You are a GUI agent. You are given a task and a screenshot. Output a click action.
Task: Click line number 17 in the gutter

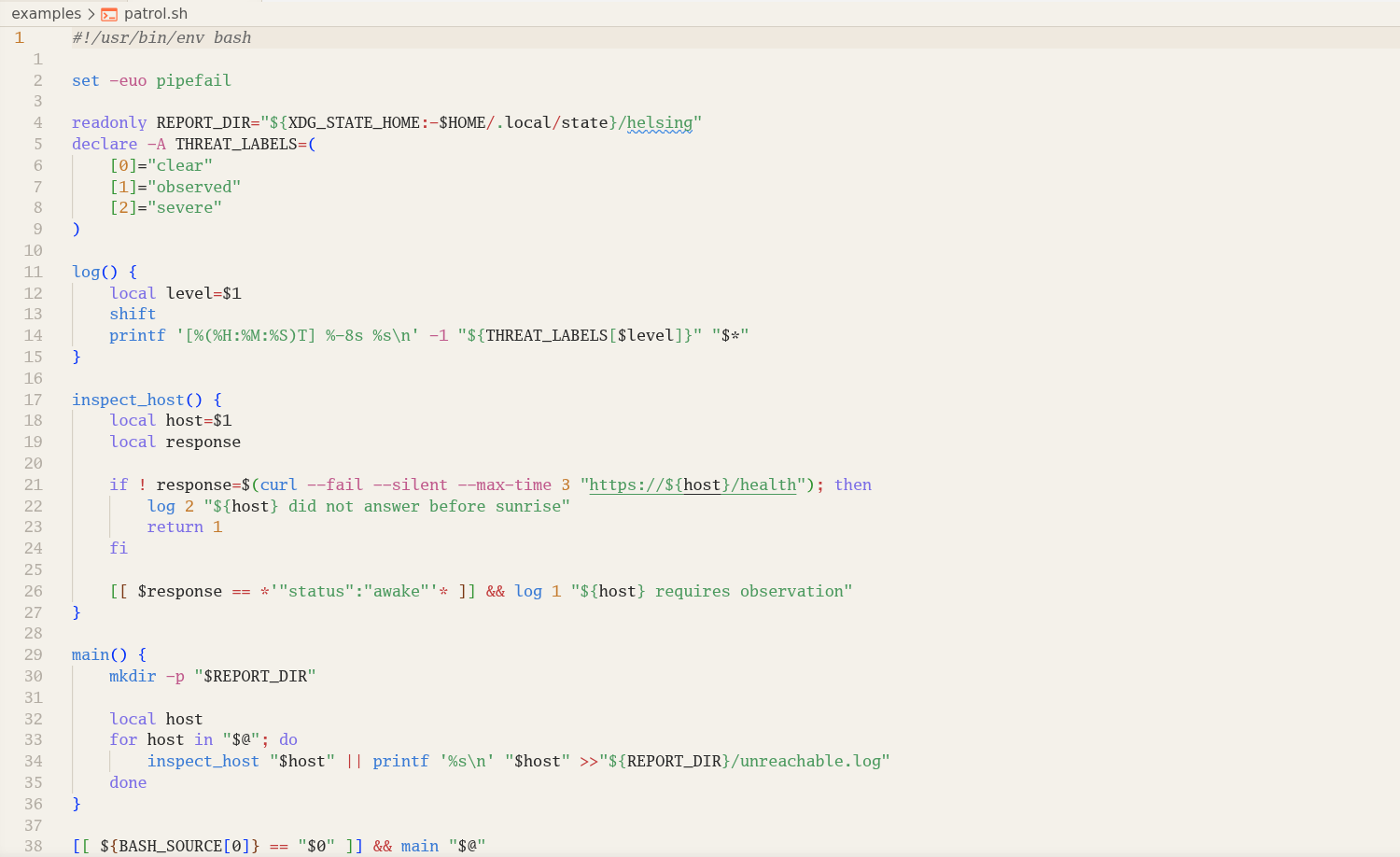34,400
